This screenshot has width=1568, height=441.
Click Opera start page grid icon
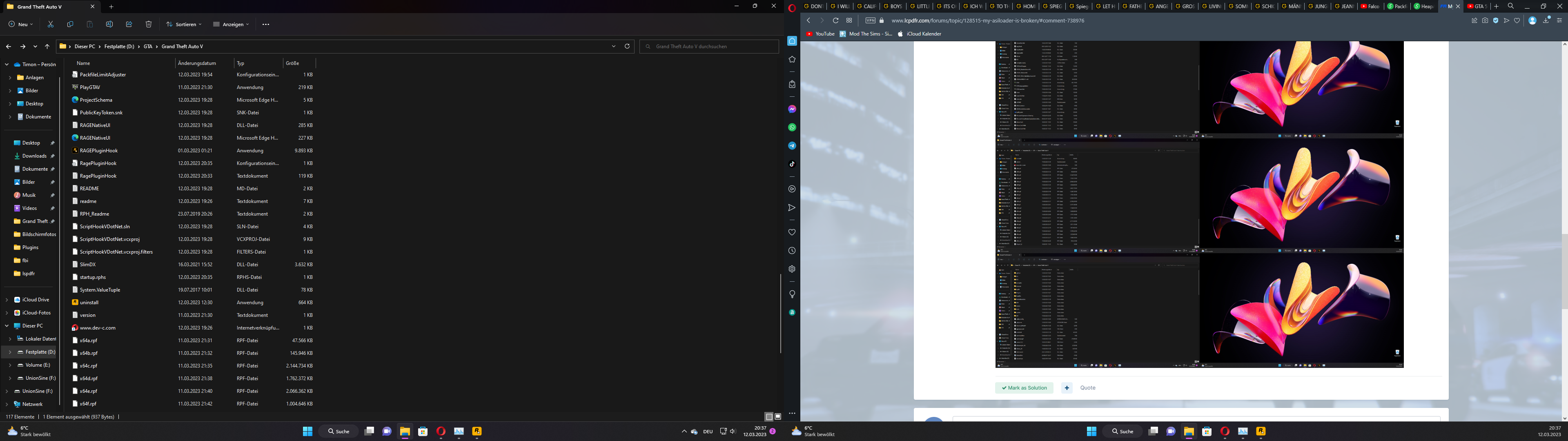[849, 21]
